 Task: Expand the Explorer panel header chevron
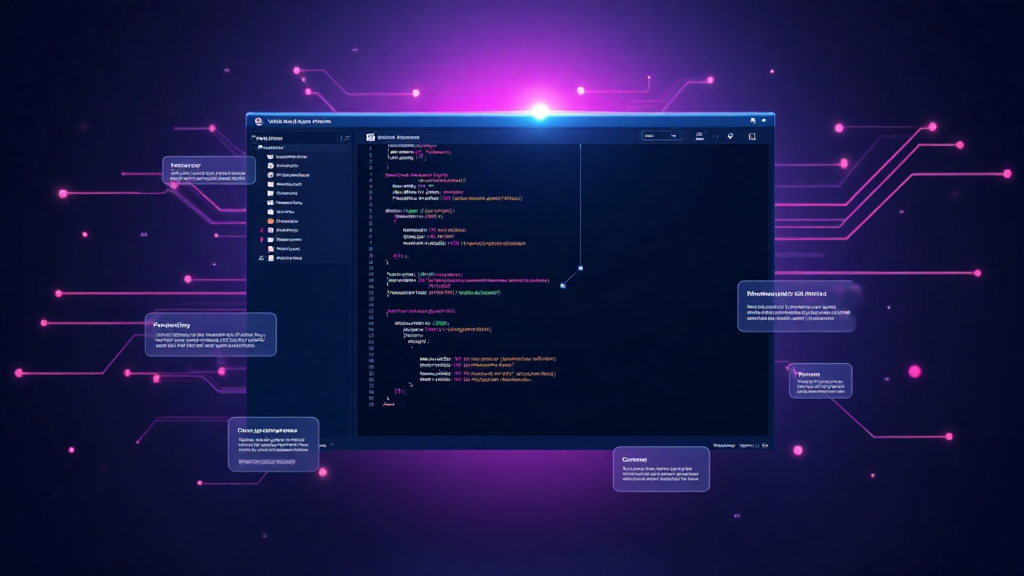pyautogui.click(x=253, y=138)
